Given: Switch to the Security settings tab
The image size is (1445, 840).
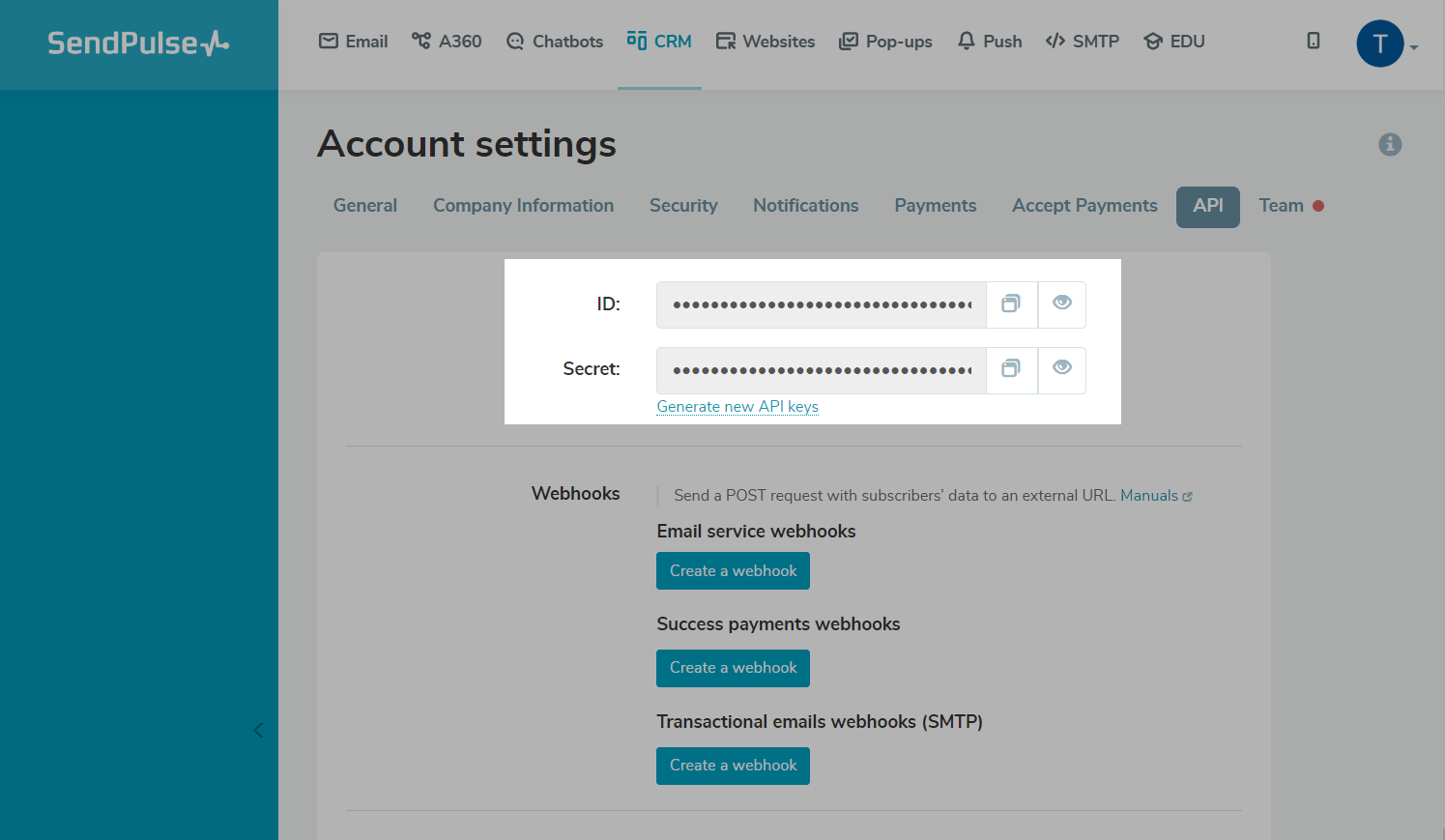Looking at the screenshot, I should (683, 206).
